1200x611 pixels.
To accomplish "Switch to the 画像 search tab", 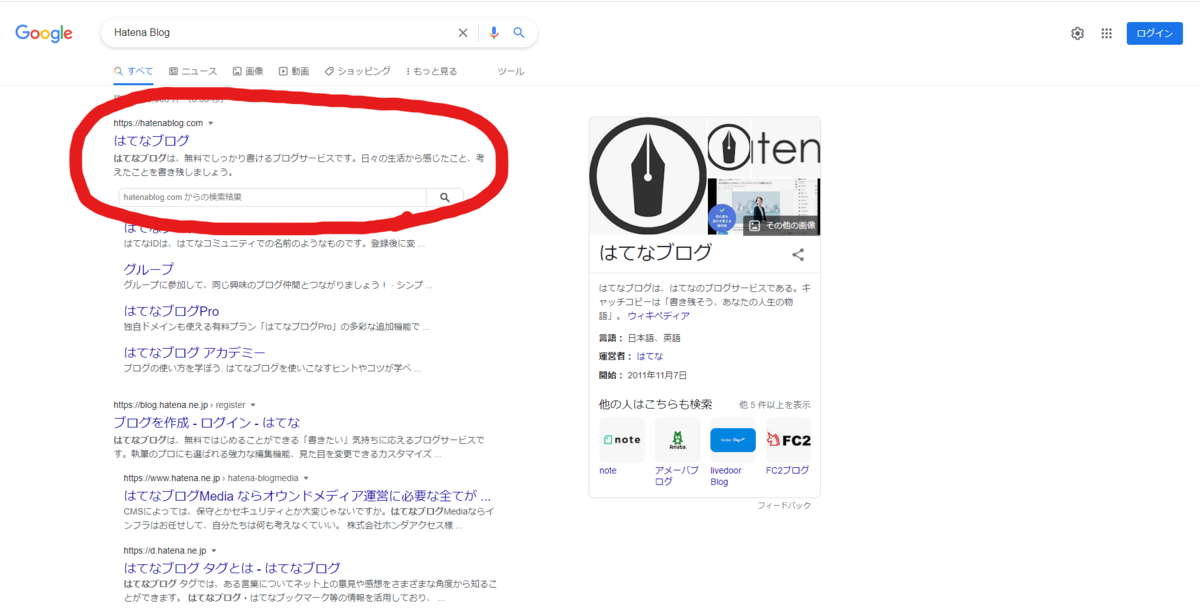I will pyautogui.click(x=248, y=71).
